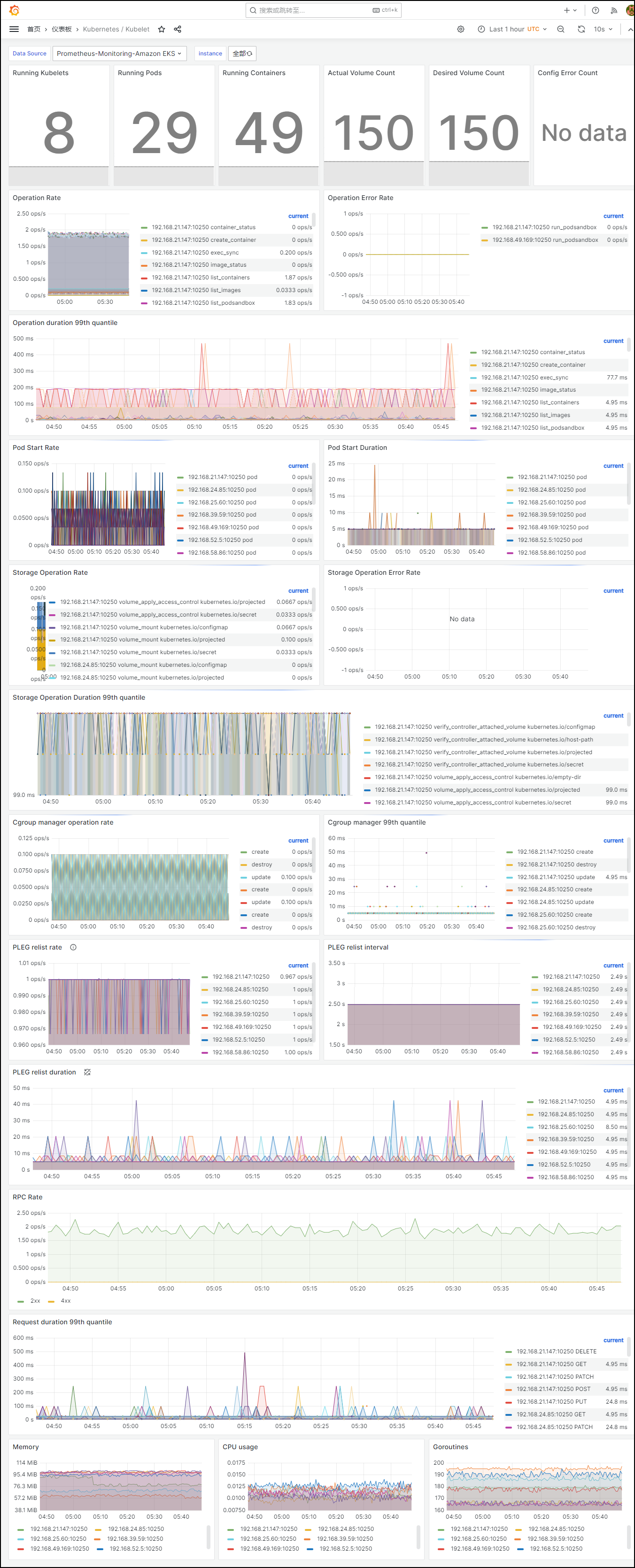Viewport: 635px width, 1568px height.
Task: Click the Memory panel legend scrollbar
Action: 208,1537
